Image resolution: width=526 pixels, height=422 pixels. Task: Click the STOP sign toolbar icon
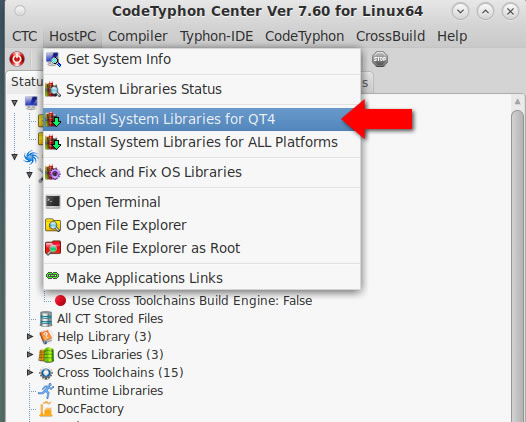pos(380,59)
